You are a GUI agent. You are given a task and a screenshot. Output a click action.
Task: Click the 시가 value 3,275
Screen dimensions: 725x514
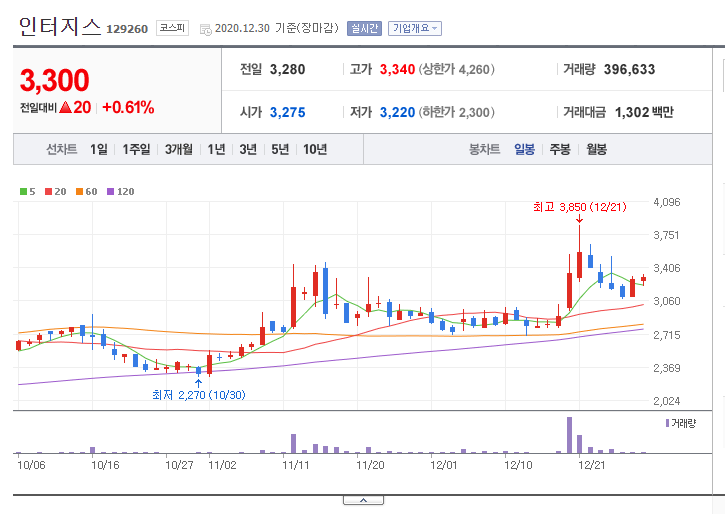288,112
